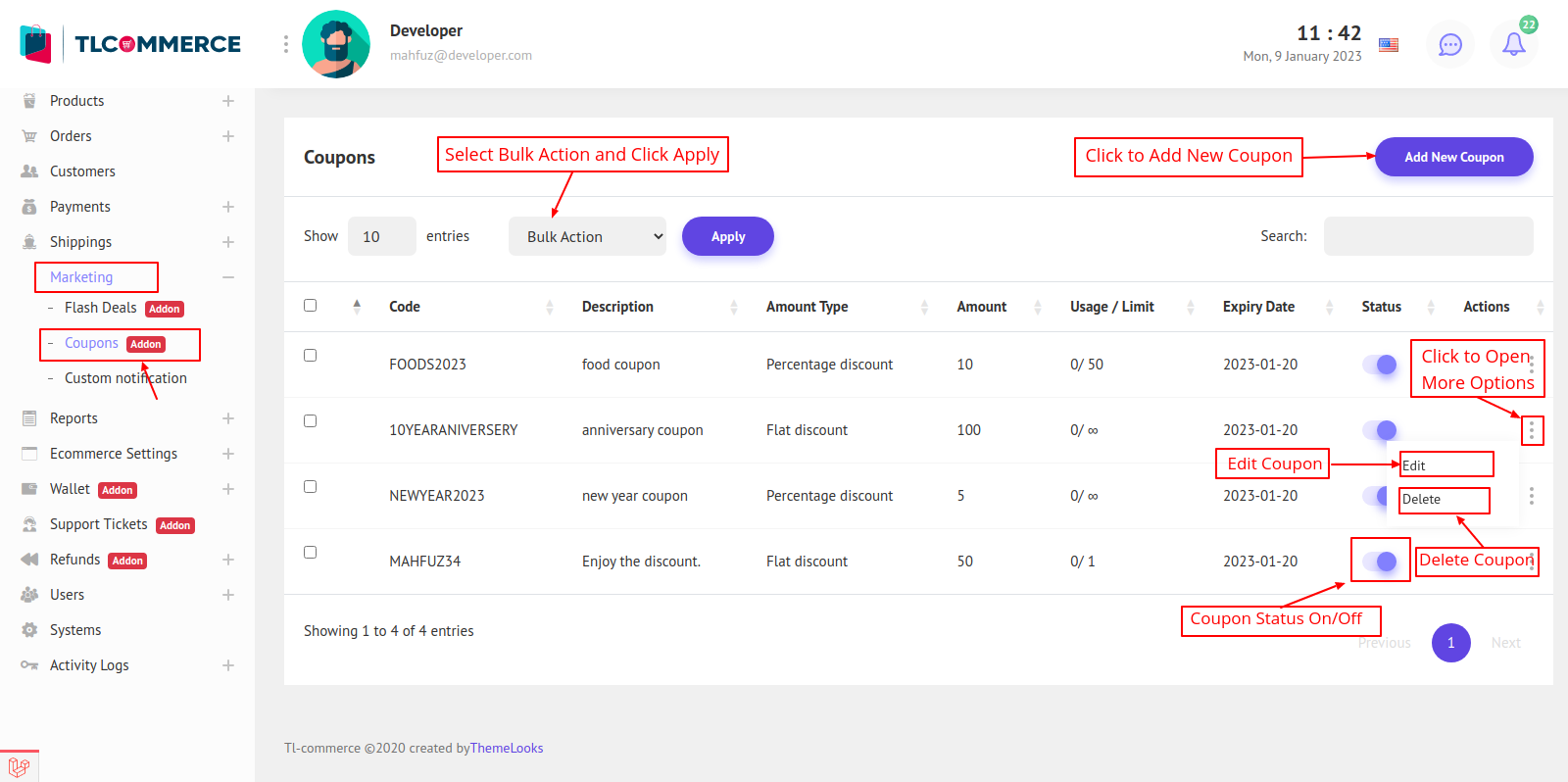Click the Laravel debug icon at bottom left
Image resolution: width=1568 pixels, height=782 pixels.
pyautogui.click(x=19, y=766)
